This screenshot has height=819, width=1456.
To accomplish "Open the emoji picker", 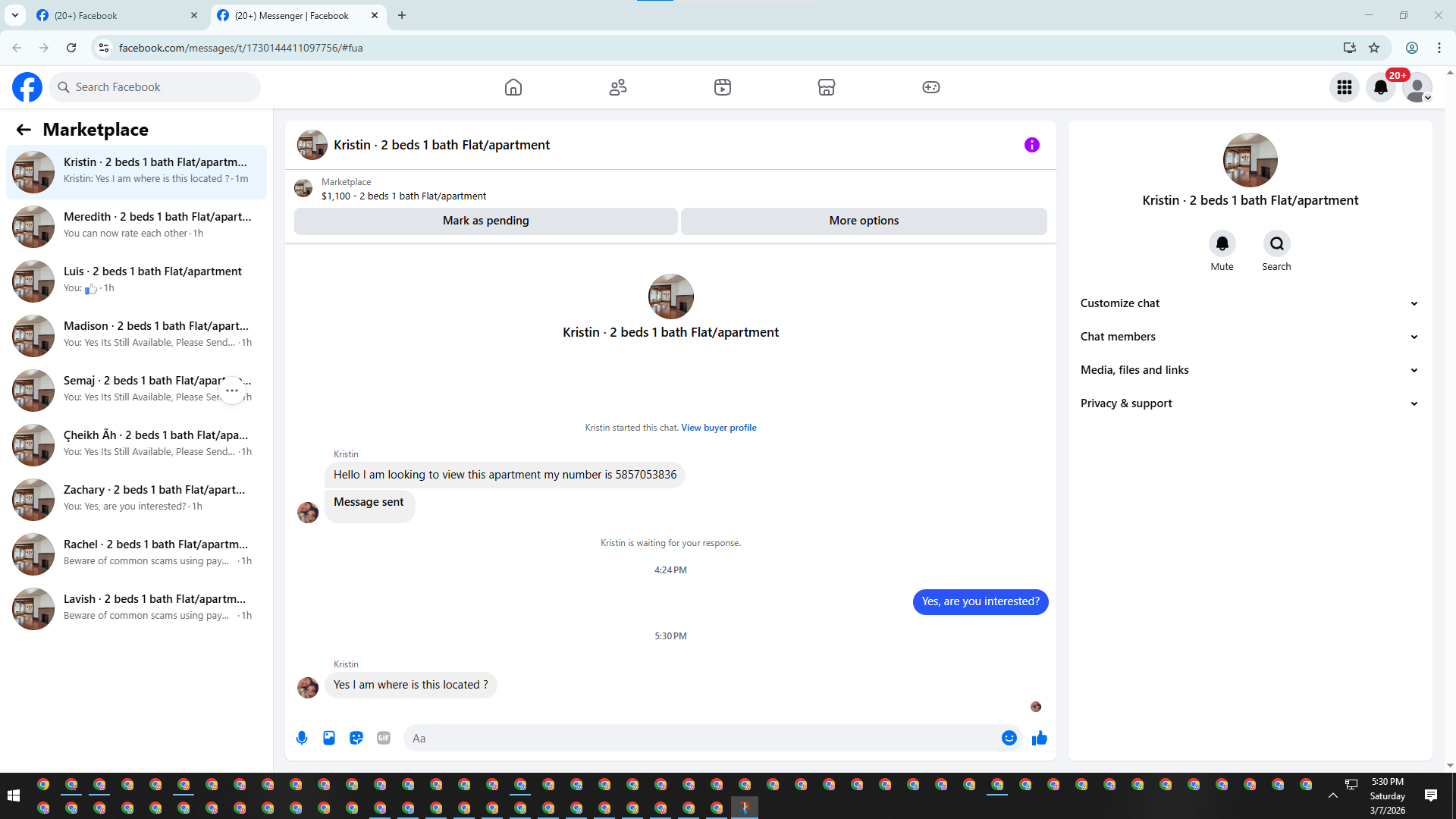I will (1009, 738).
